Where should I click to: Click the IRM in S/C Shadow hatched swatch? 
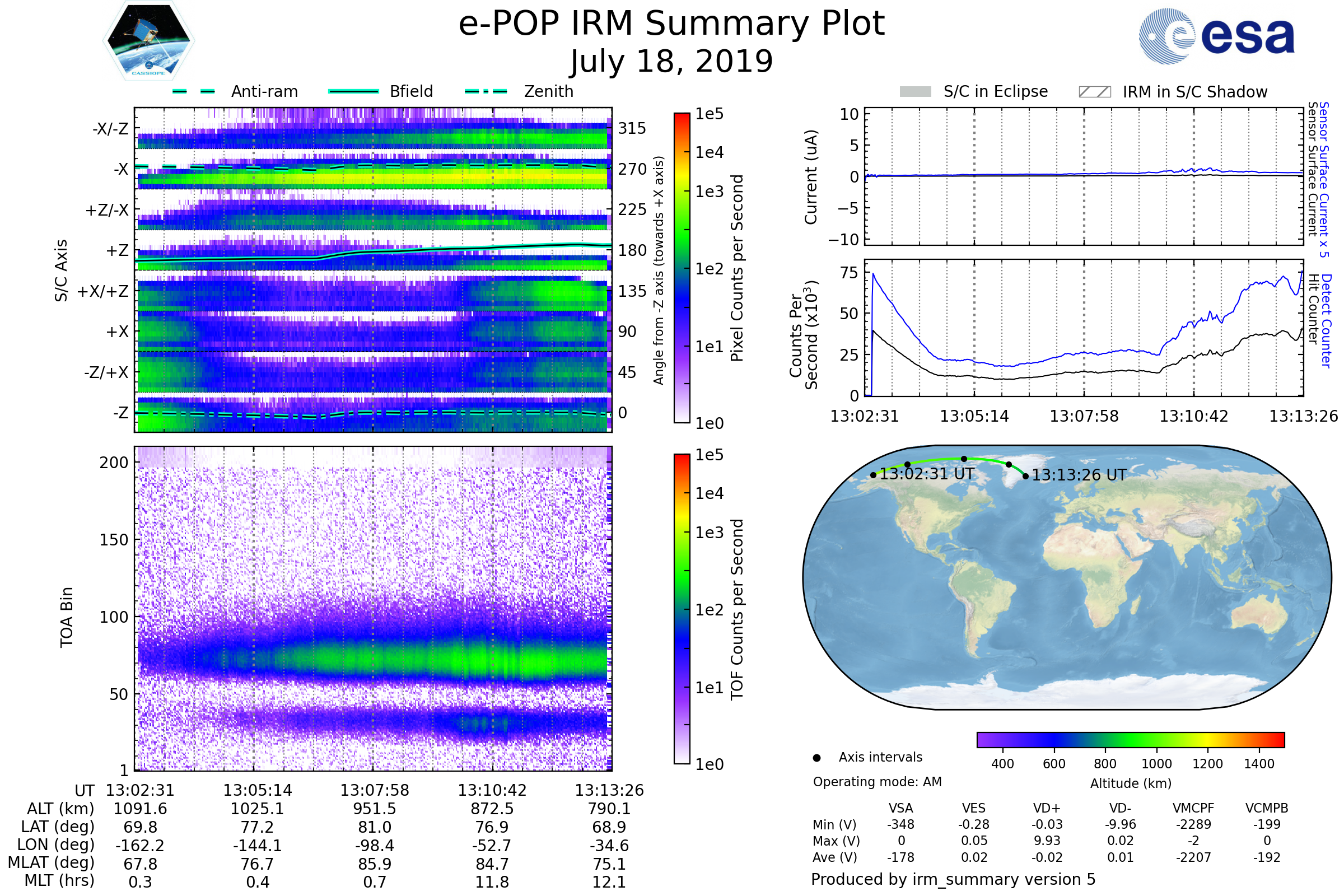point(1094,92)
